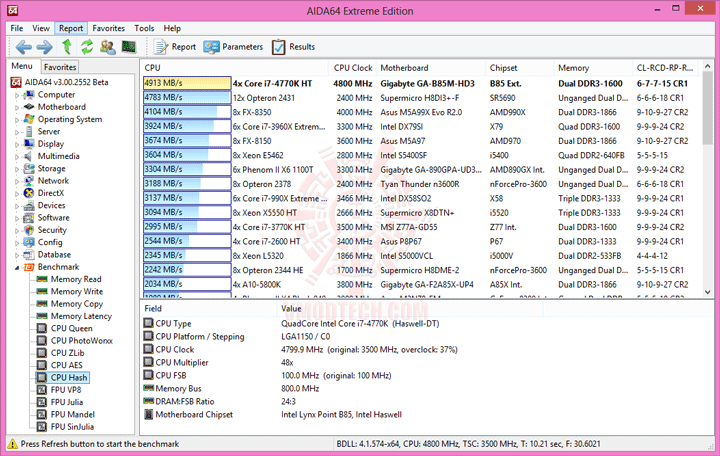Select the Devices tree icon
This screenshot has height=456, width=720.
point(29,205)
